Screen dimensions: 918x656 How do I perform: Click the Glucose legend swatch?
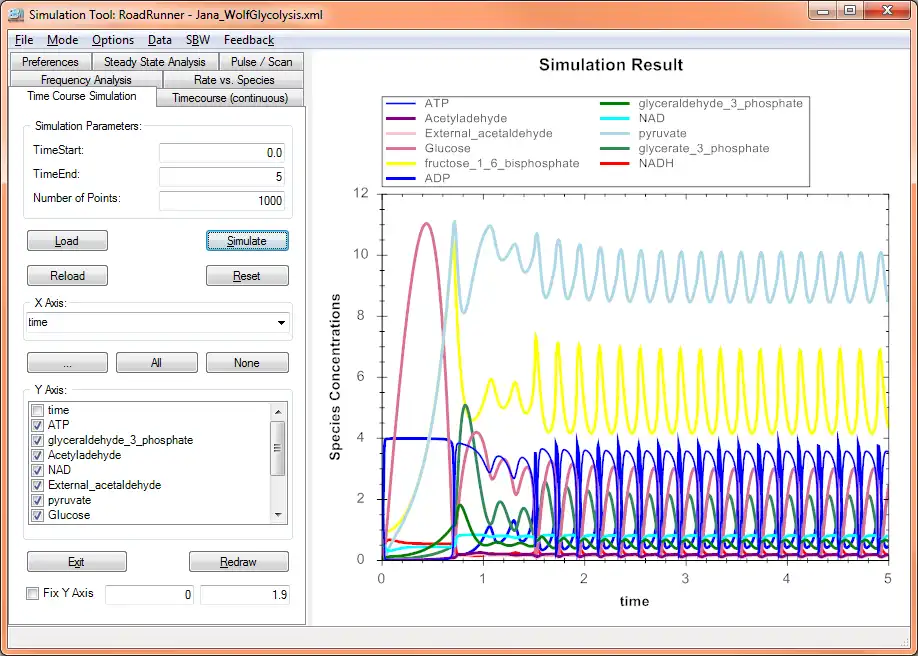coord(401,148)
